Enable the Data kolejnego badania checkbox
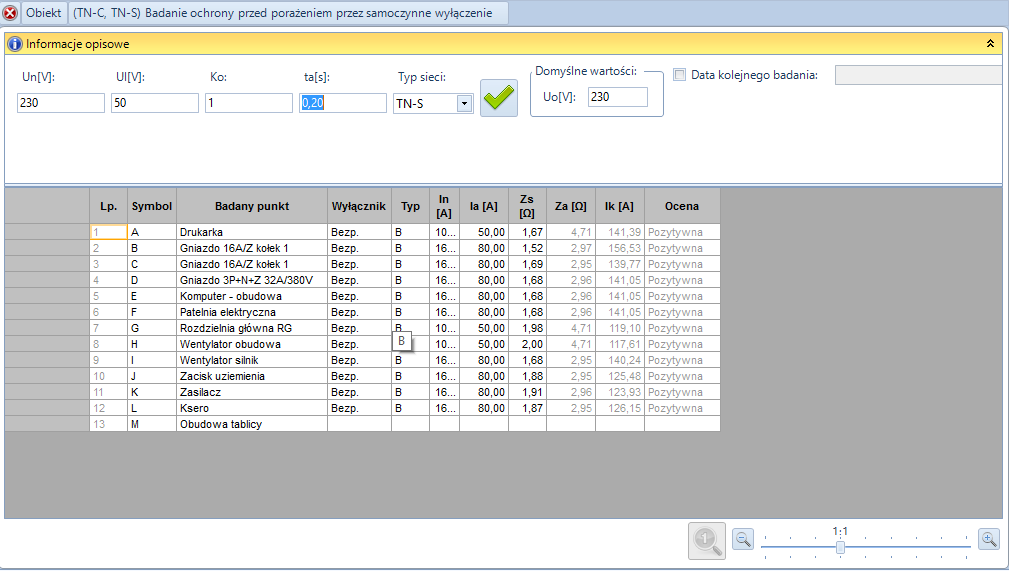Image resolution: width=1009 pixels, height=571 pixels. (x=680, y=75)
